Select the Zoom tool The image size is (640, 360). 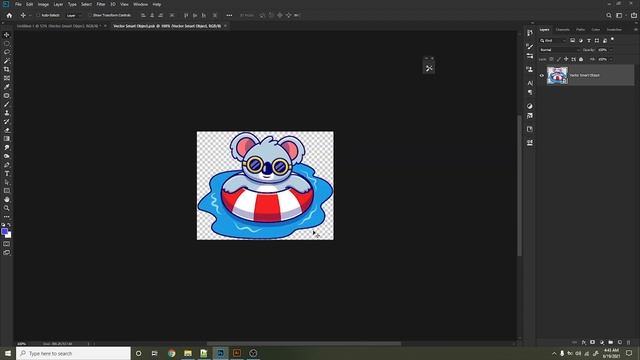(x=7, y=208)
